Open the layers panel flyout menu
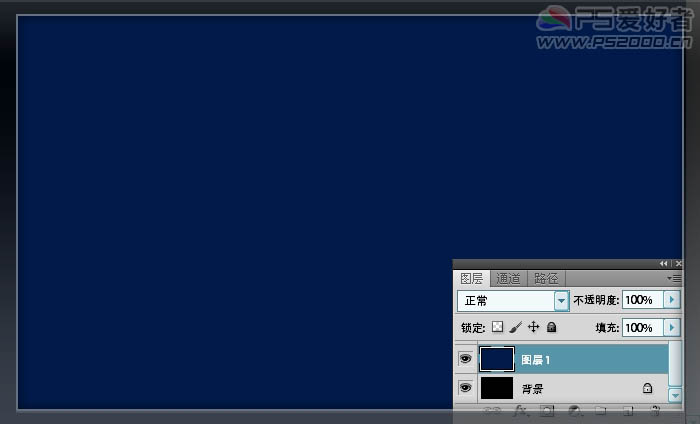 pos(675,279)
